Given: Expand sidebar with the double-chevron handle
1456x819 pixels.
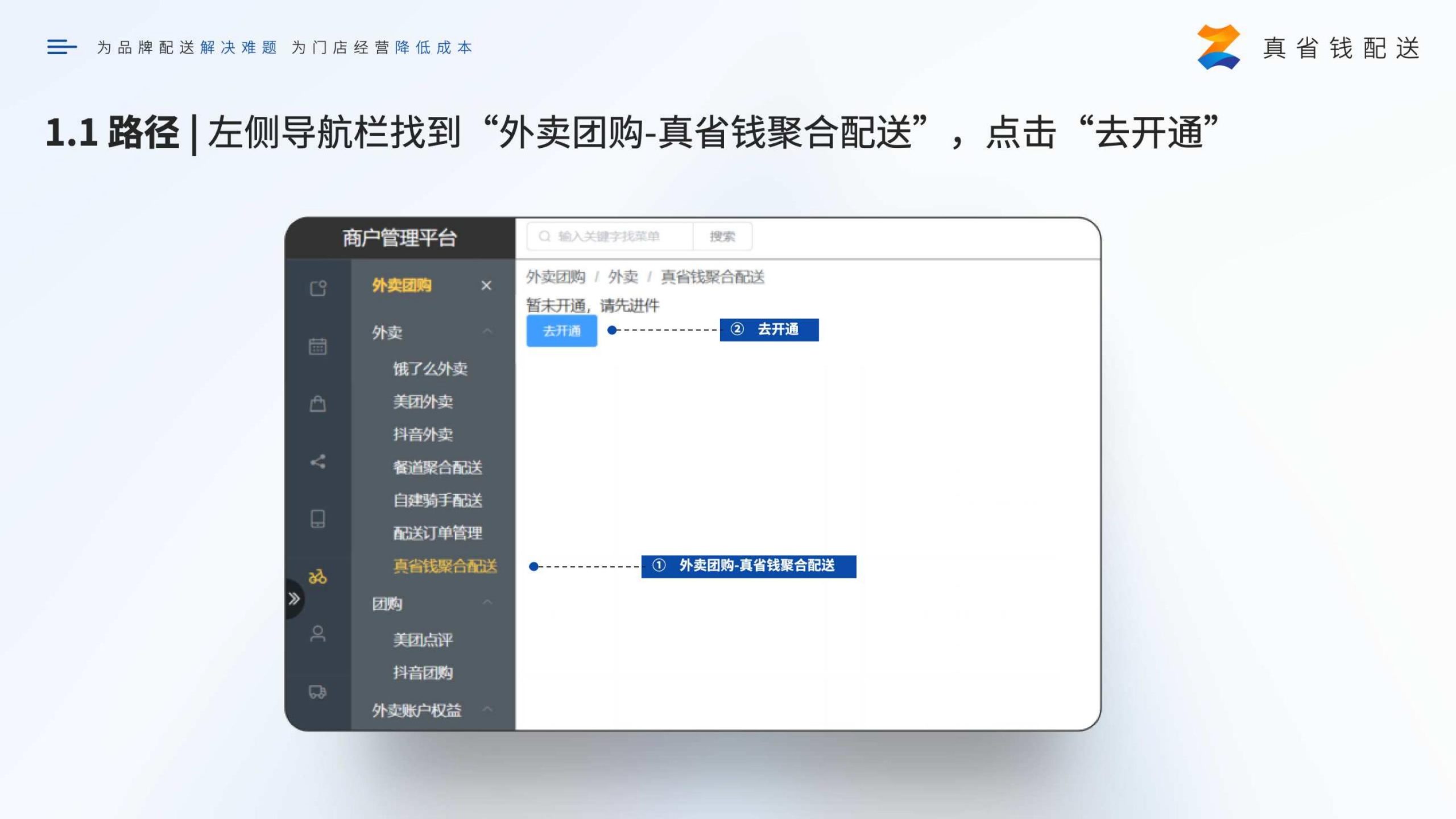Looking at the screenshot, I should coord(294,598).
